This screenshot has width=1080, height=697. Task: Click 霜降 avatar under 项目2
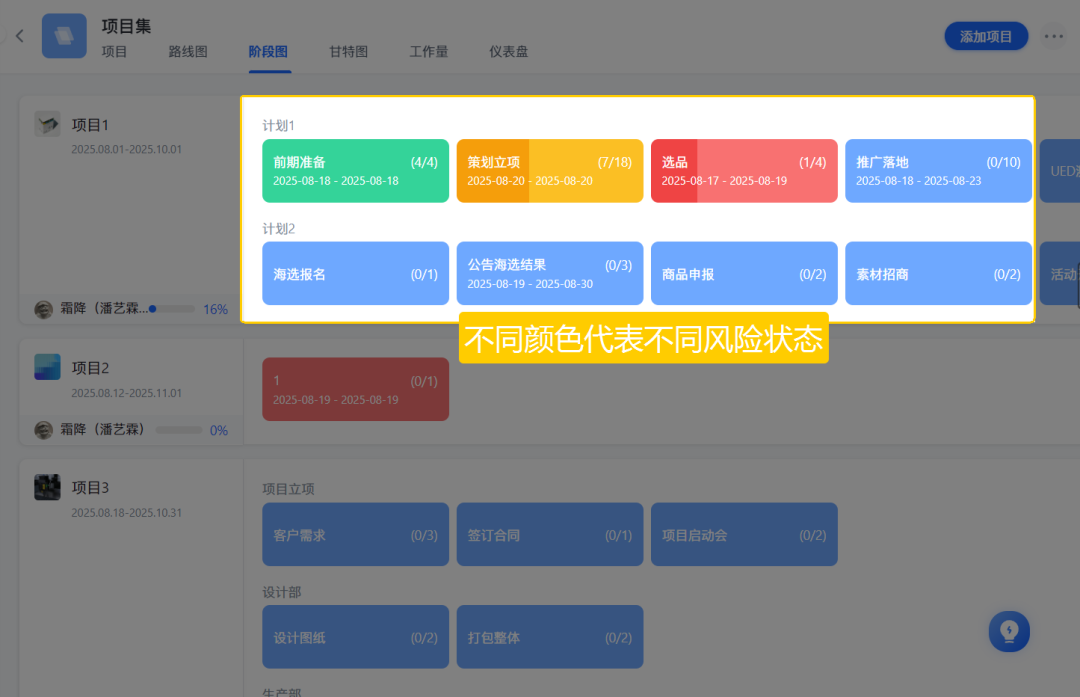point(44,430)
